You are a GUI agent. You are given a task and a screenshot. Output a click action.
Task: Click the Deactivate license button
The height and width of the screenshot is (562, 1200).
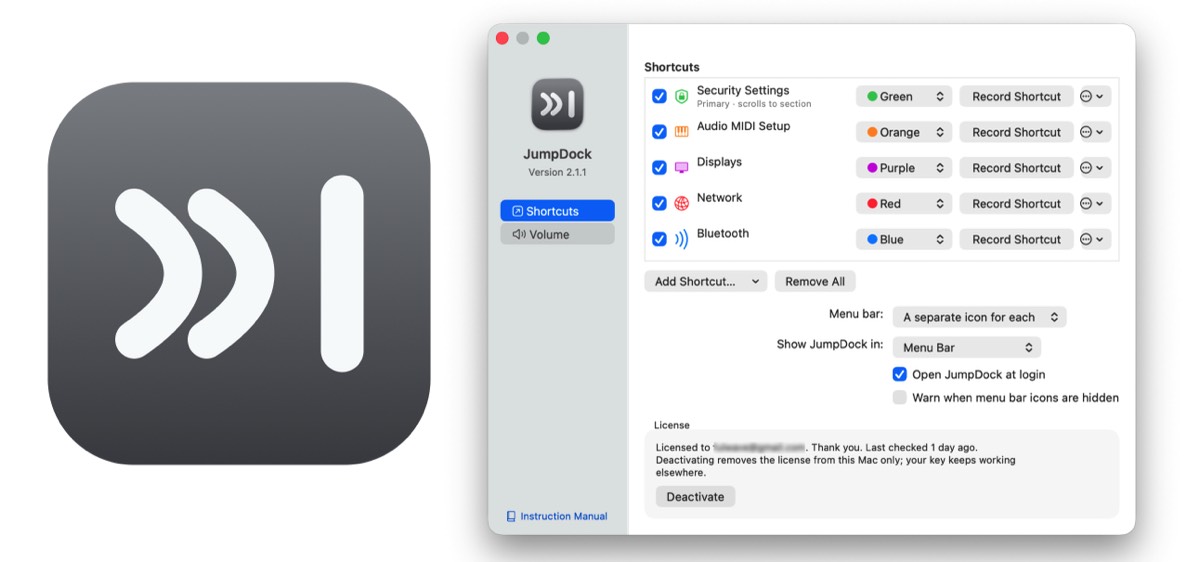[695, 496]
